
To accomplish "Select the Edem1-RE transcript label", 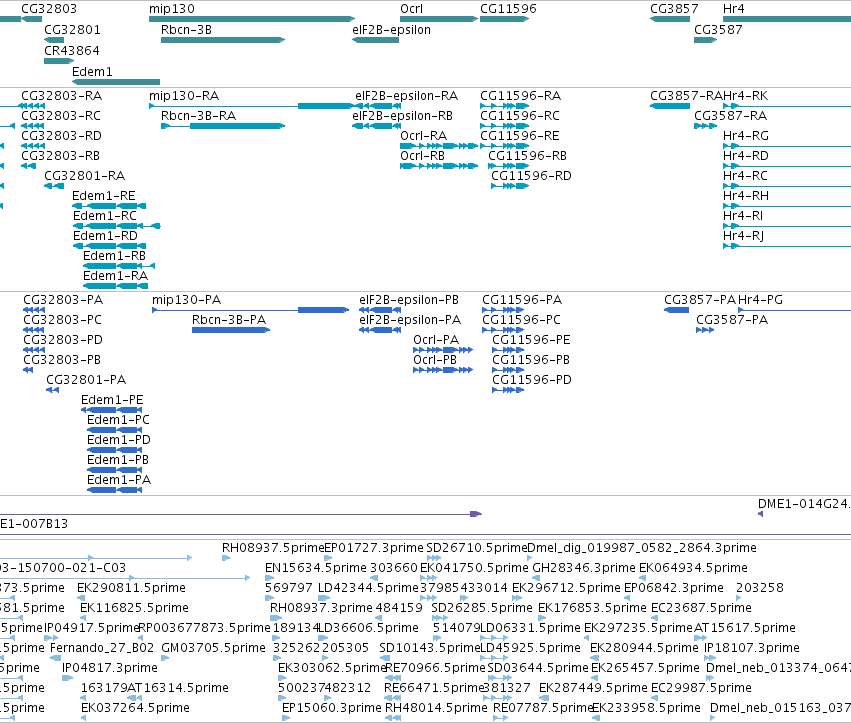I will point(104,195).
